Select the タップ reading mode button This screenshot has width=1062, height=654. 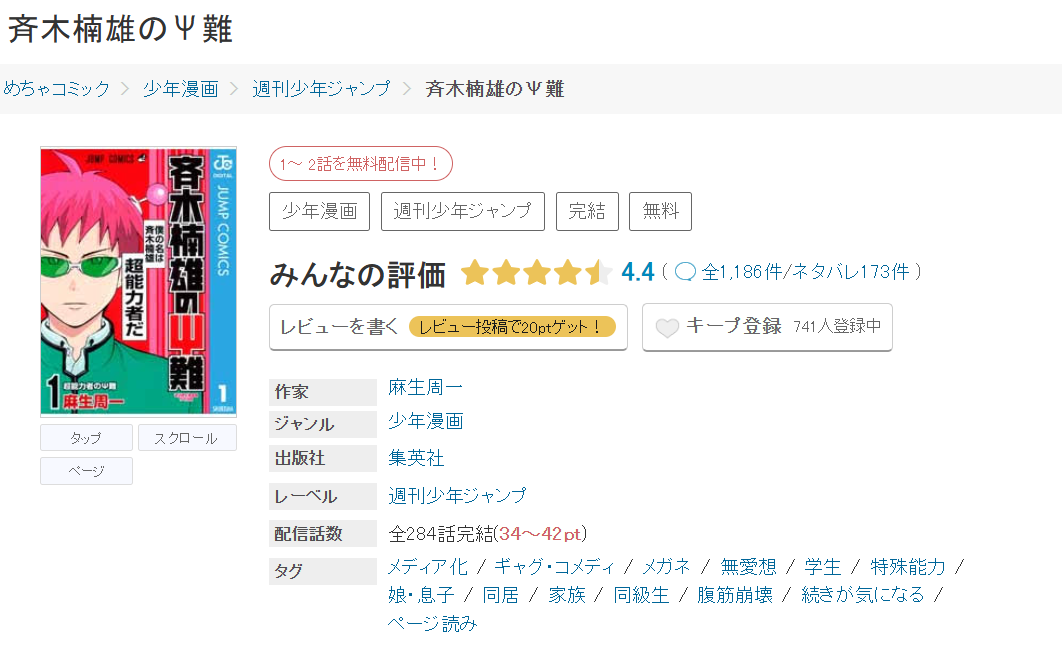click(x=85, y=437)
